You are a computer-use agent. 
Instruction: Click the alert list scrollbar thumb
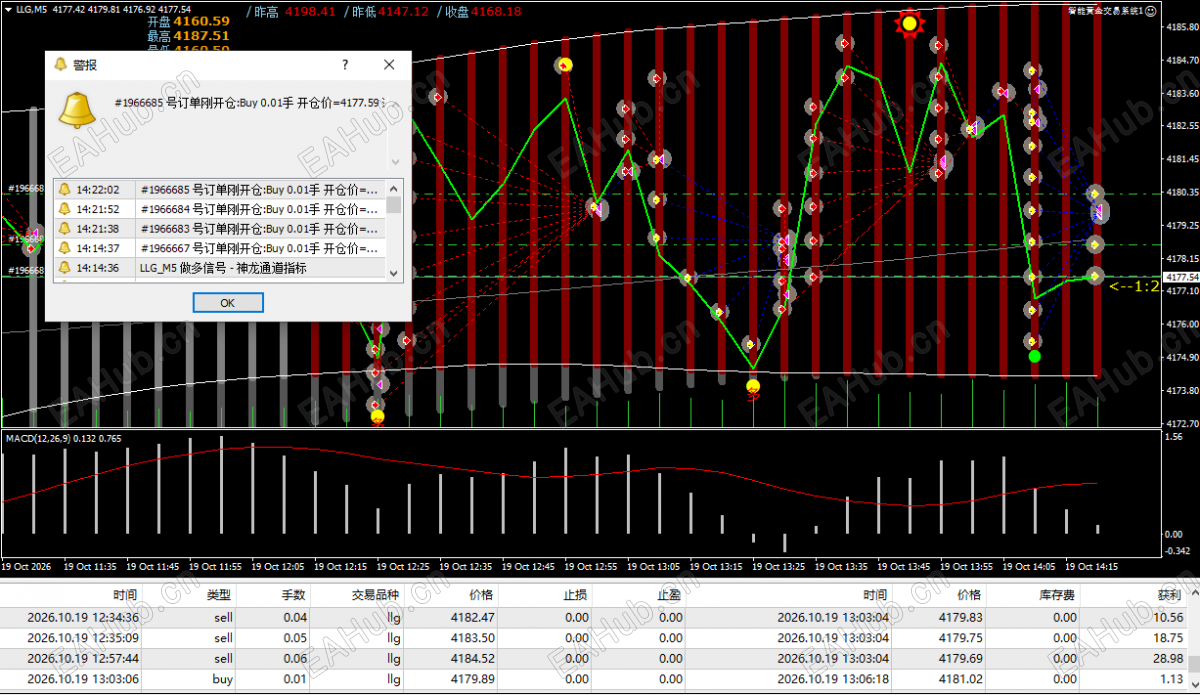pos(394,205)
